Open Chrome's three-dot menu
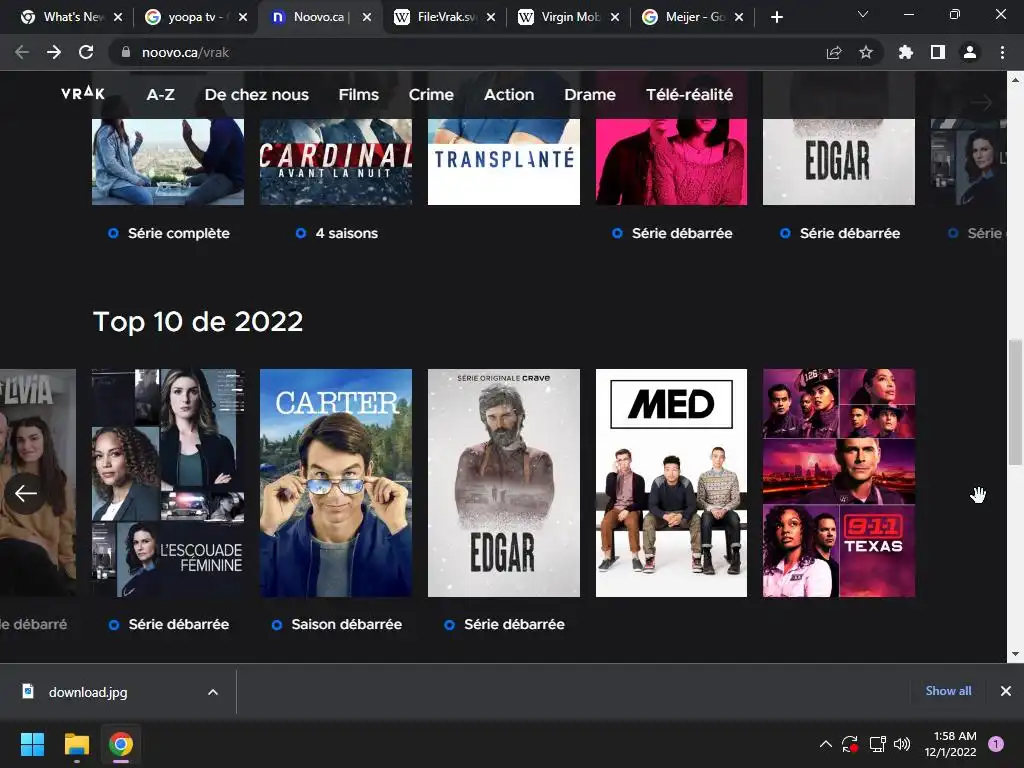Viewport: 1024px width, 768px height. click(1002, 52)
